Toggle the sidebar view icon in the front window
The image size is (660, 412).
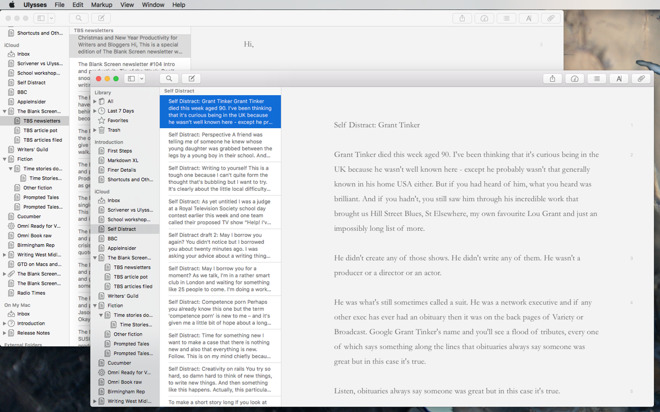click(131, 79)
